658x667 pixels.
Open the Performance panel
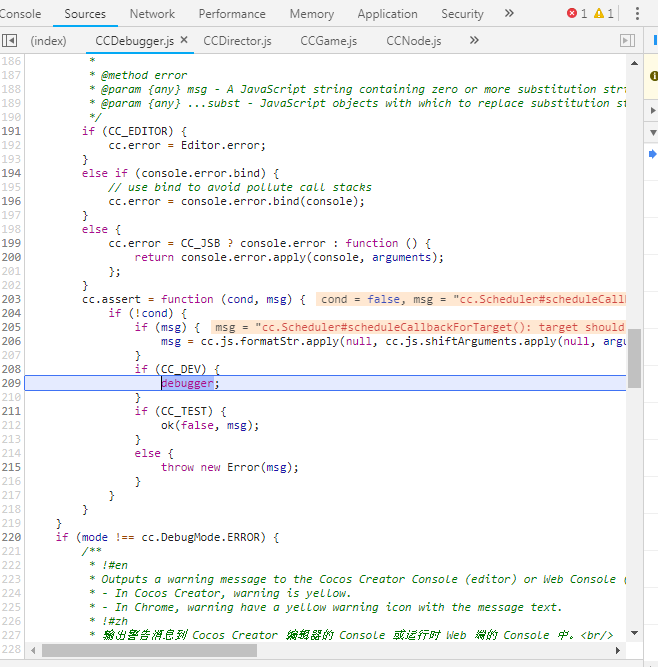232,14
